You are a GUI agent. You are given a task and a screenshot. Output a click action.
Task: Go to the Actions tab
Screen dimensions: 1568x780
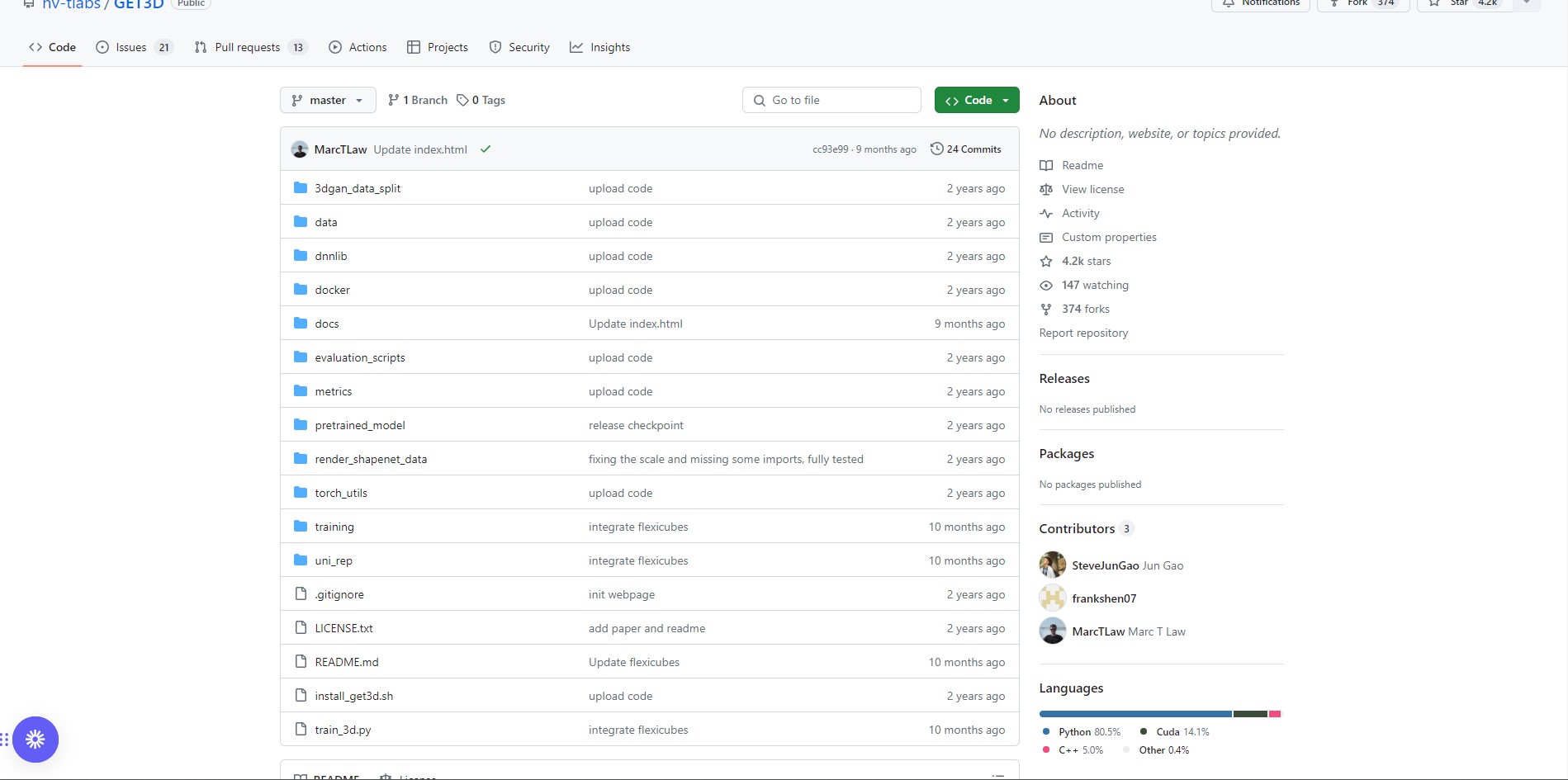[x=358, y=47]
